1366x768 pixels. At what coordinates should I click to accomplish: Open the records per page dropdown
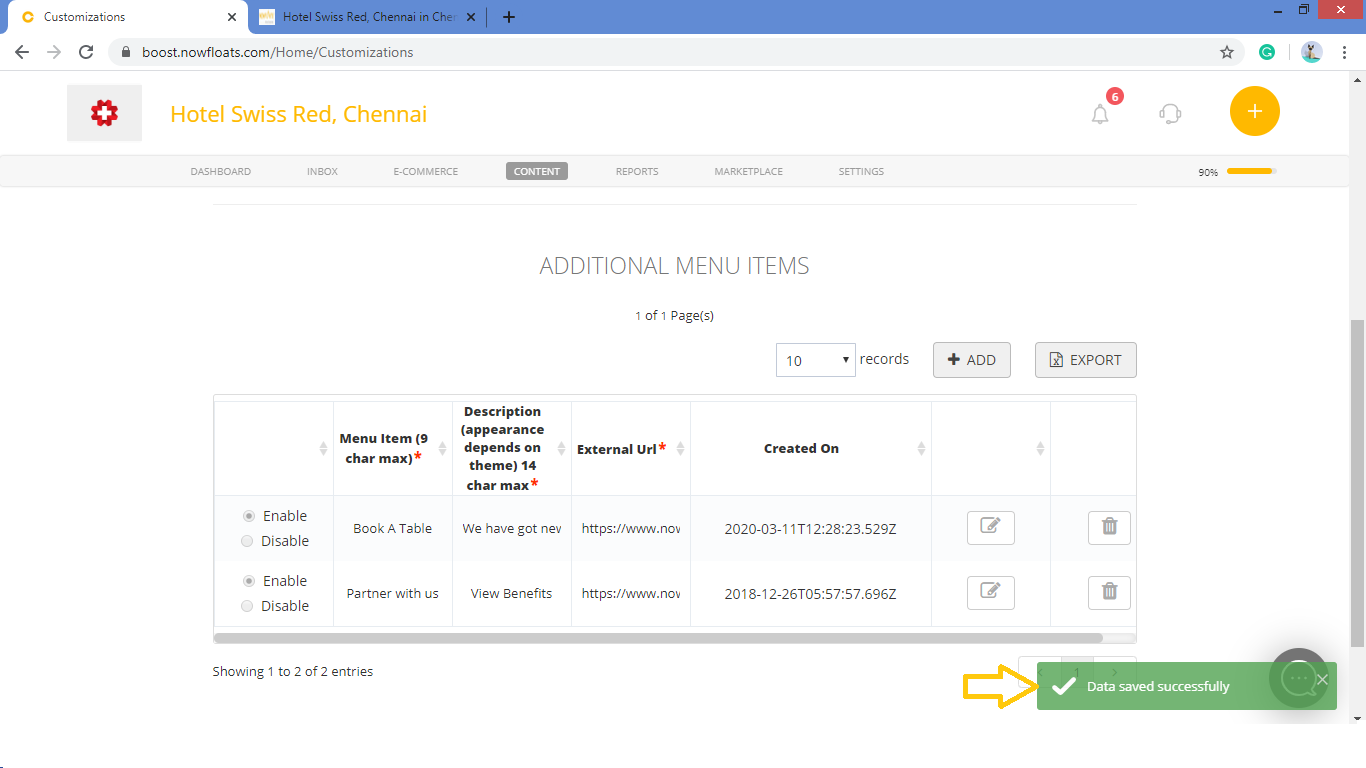point(816,360)
